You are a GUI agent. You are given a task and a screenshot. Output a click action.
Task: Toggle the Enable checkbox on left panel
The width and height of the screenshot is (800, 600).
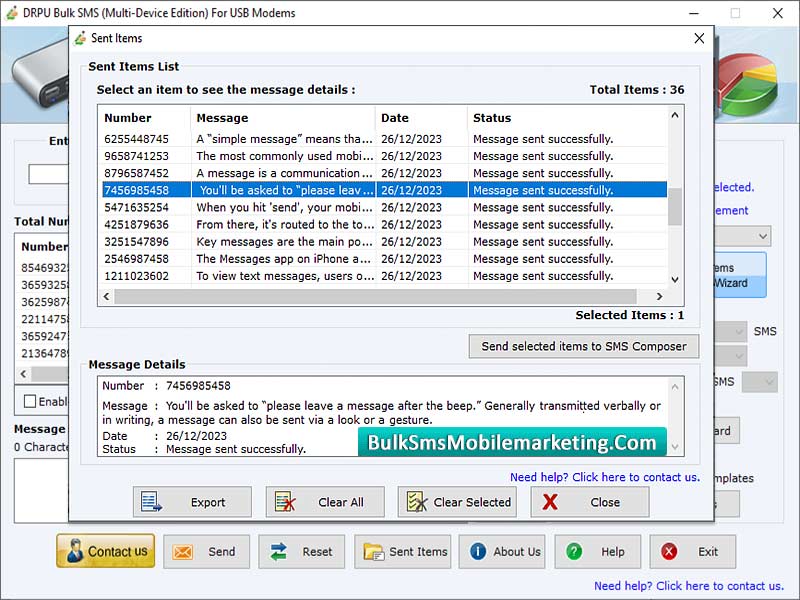[x=30, y=401]
